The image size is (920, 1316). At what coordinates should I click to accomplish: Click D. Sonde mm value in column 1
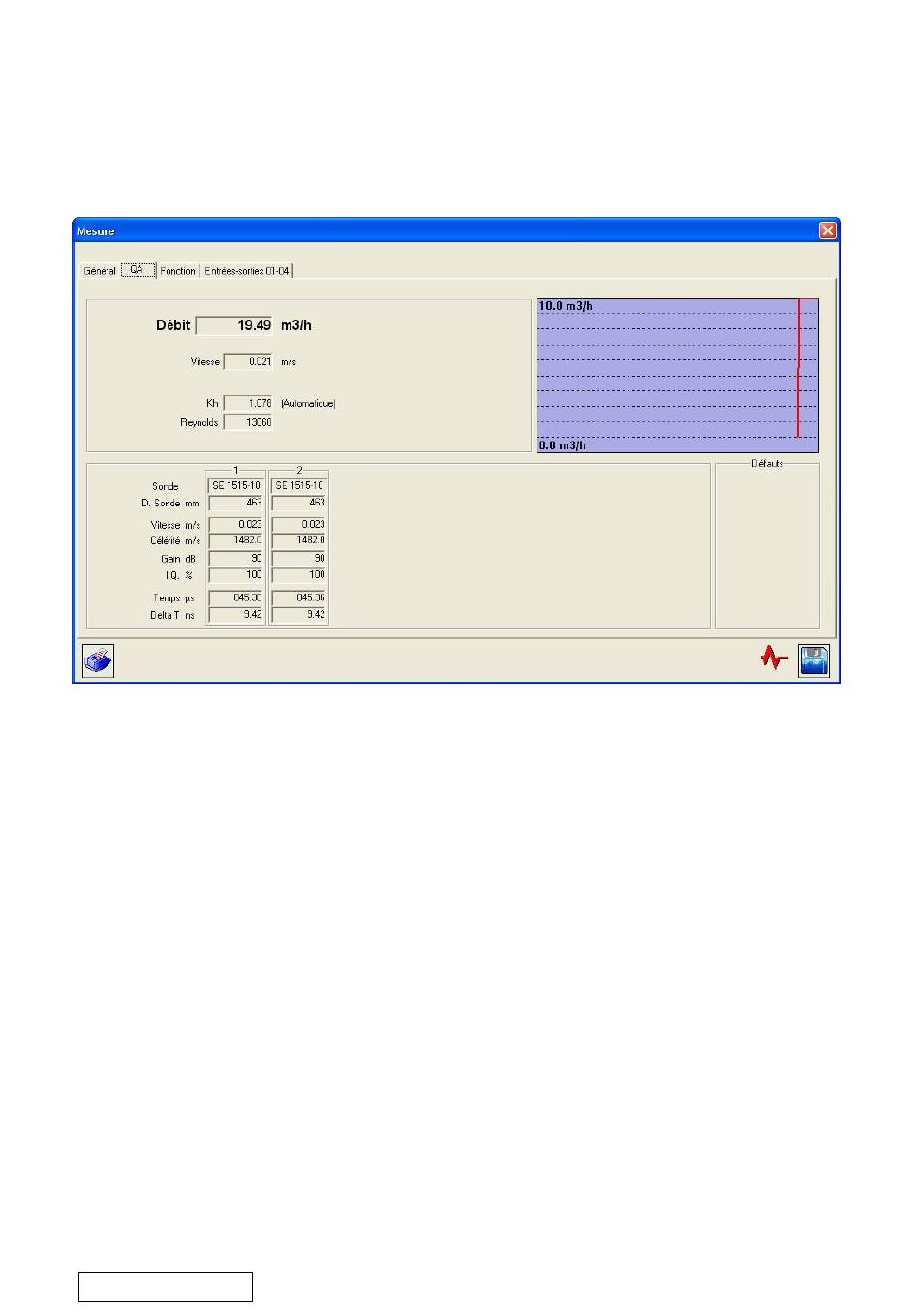[236, 503]
